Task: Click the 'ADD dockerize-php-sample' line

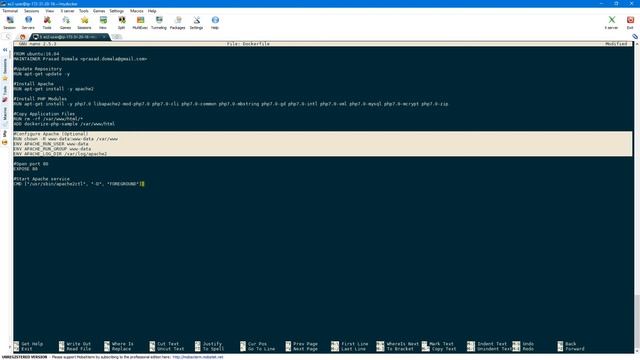Action: click(x=64, y=124)
